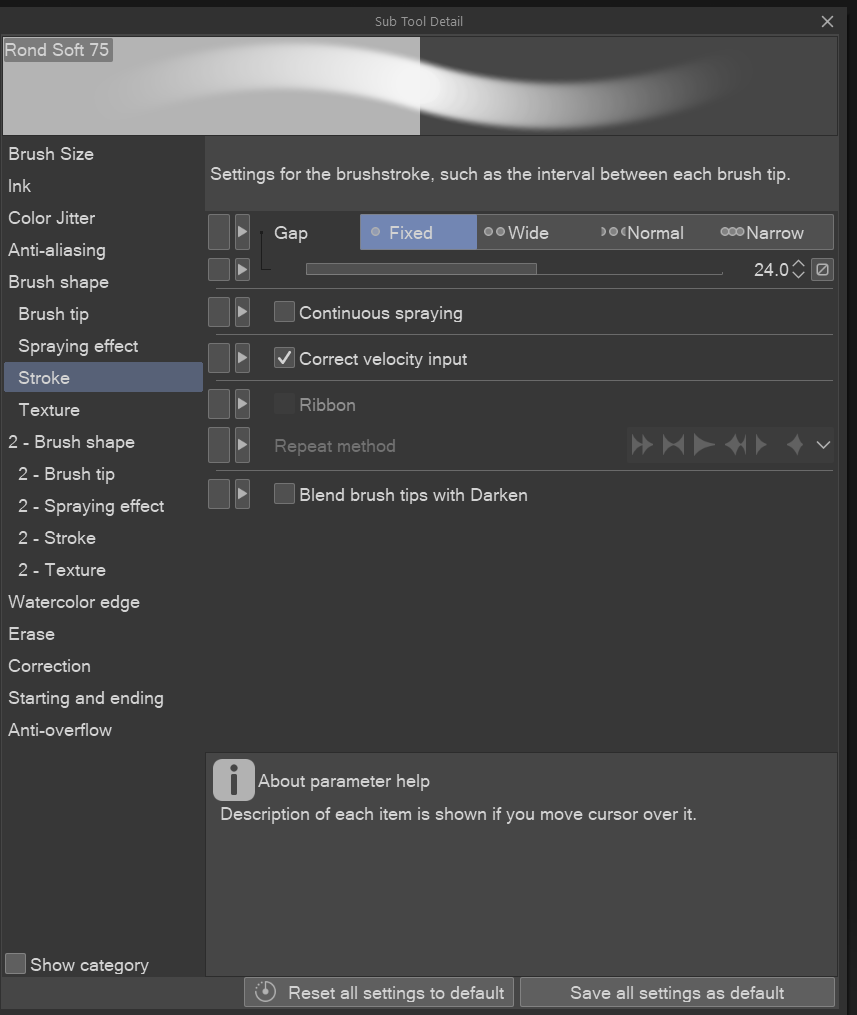Toggle Ribbon display in Tool Property box
The height and width of the screenshot is (1015, 857).
(219, 404)
